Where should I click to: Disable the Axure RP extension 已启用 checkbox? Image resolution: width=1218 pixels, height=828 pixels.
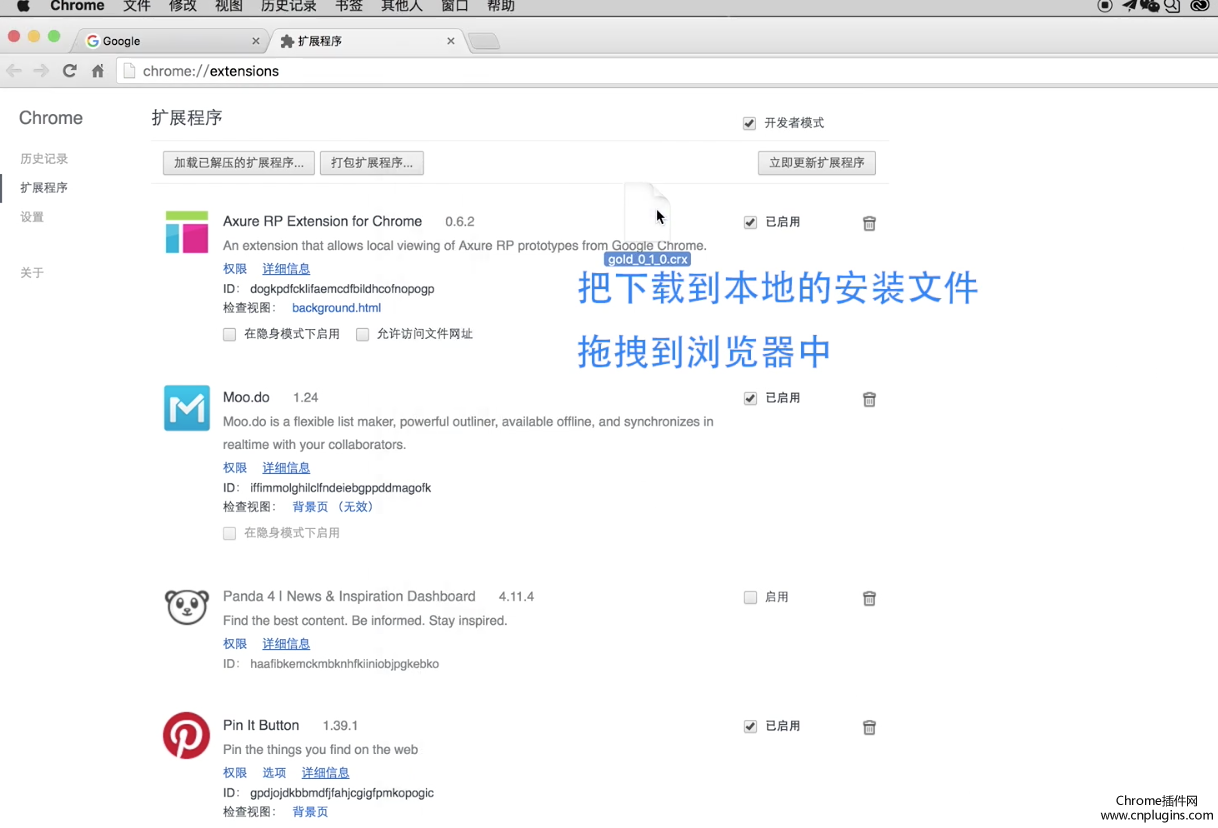pyautogui.click(x=750, y=222)
